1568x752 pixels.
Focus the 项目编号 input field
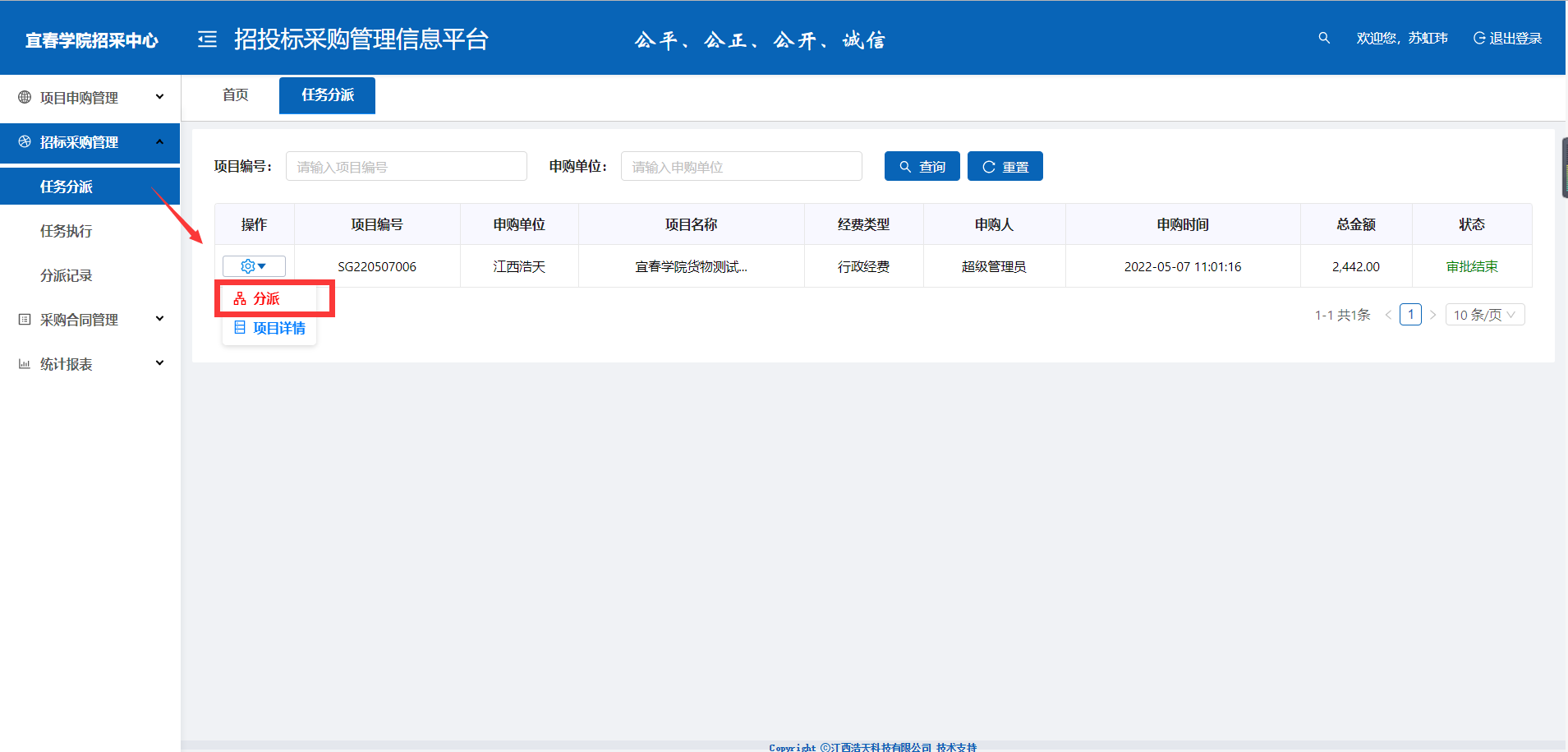406,167
